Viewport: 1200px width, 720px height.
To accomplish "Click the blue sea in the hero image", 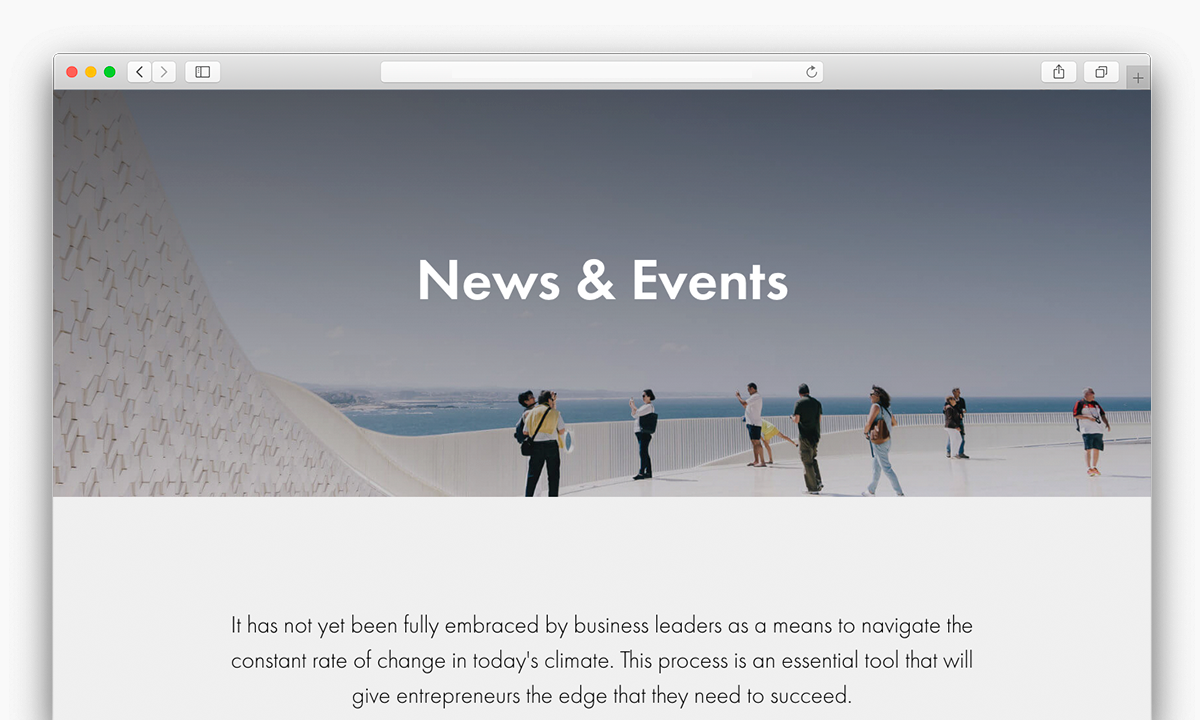I will tap(450, 415).
